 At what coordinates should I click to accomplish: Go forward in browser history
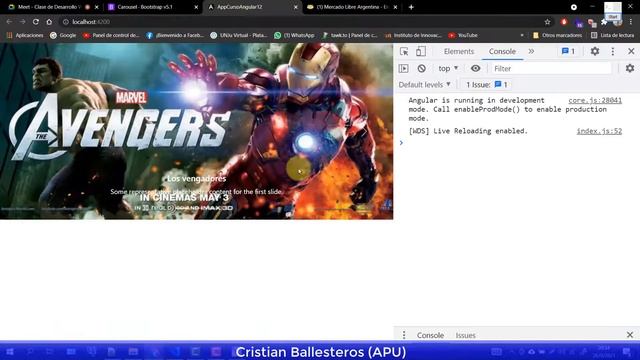[22, 22]
